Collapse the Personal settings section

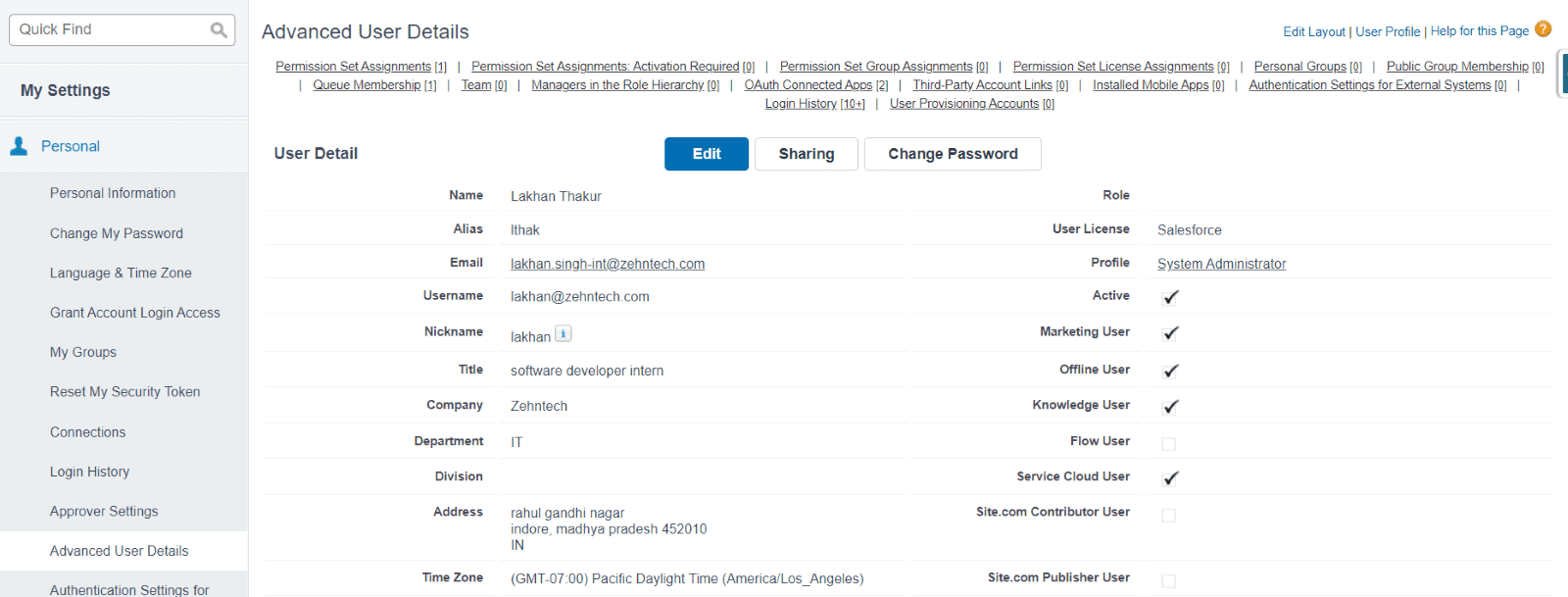tap(71, 146)
